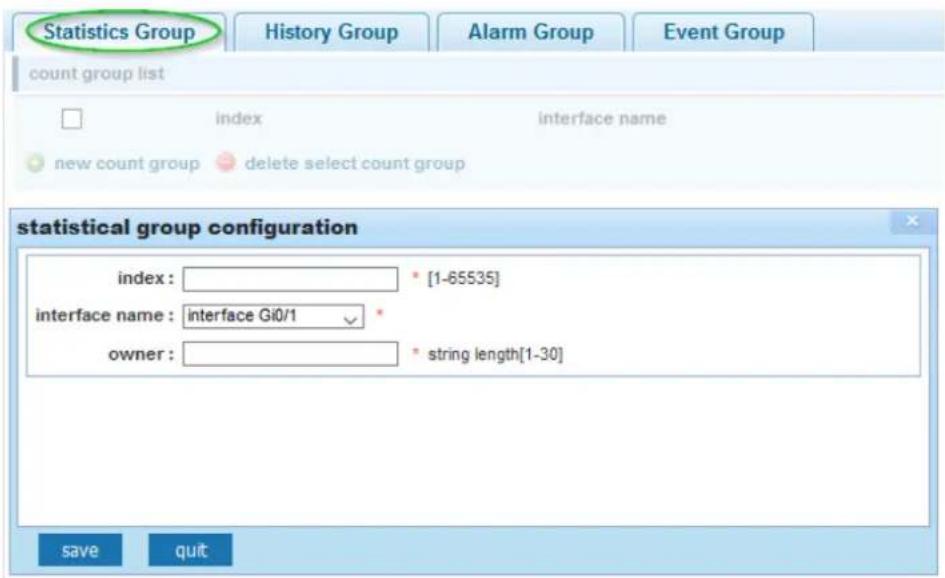Click the save button
The height and width of the screenshot is (578, 945).
point(80,550)
